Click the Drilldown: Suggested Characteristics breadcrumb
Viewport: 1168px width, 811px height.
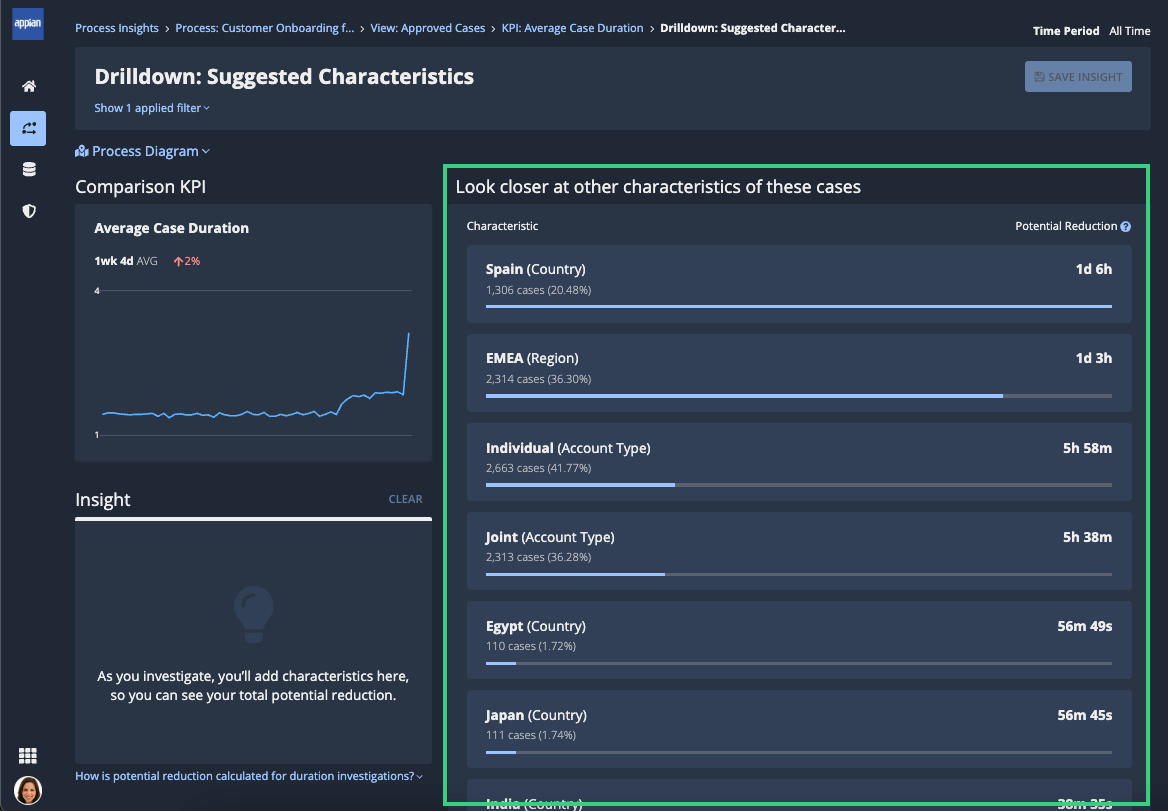752,28
